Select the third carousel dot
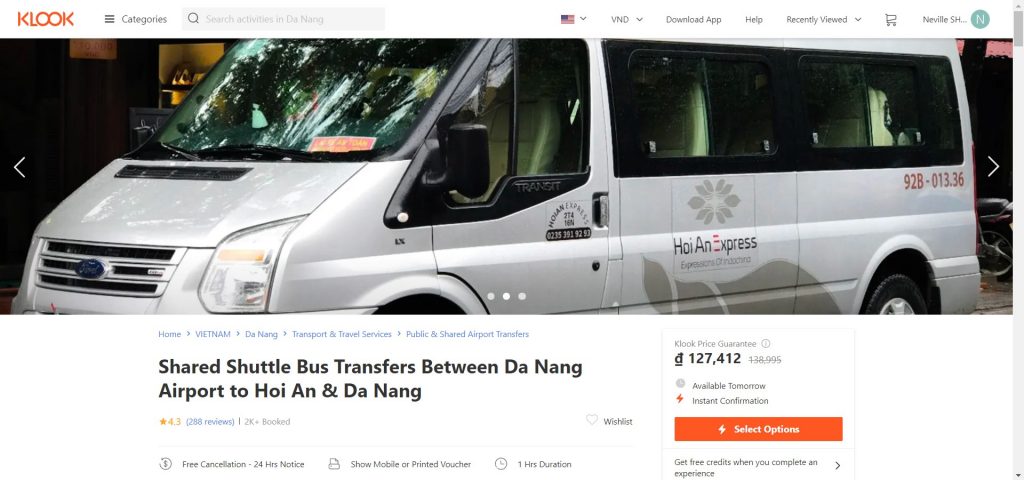 (522, 296)
